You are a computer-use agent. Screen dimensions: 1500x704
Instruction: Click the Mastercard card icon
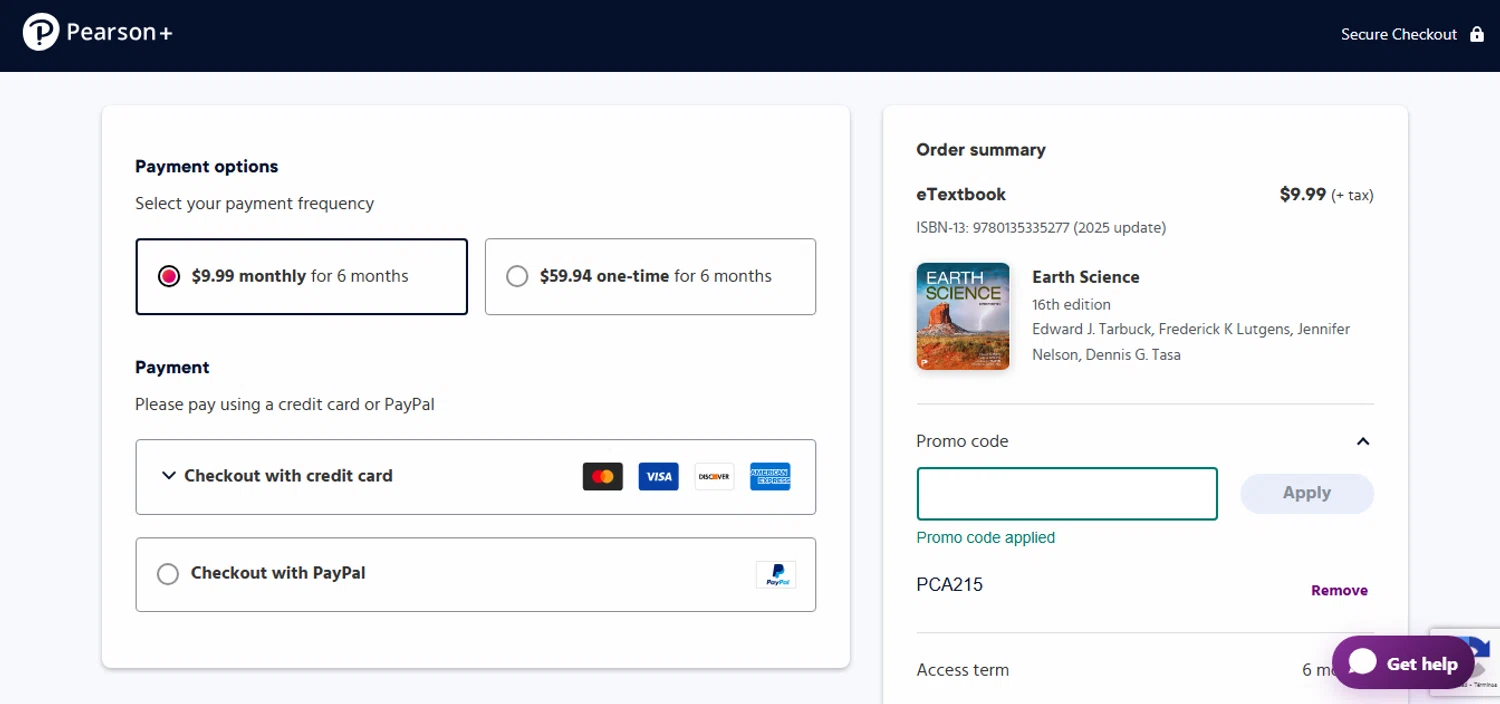pos(603,477)
